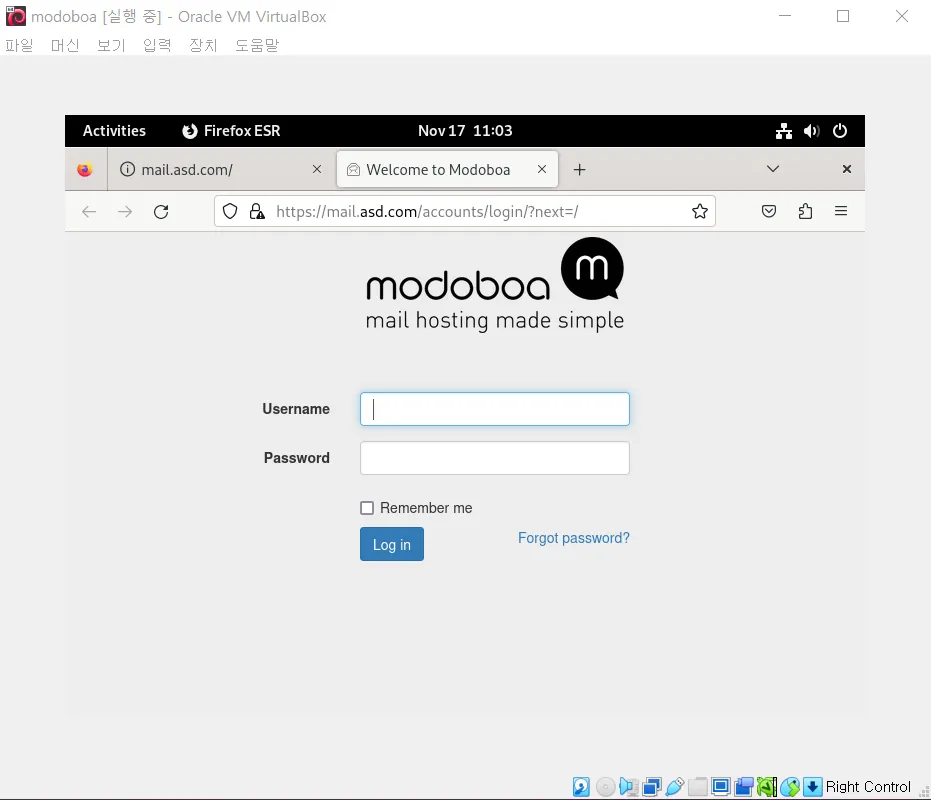This screenshot has height=800, width=931.
Task: Close the mail.asd.com/ tab
Action: (x=317, y=169)
